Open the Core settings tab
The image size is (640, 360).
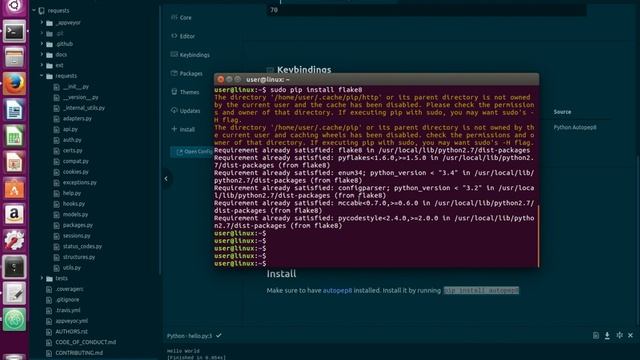[x=181, y=18]
